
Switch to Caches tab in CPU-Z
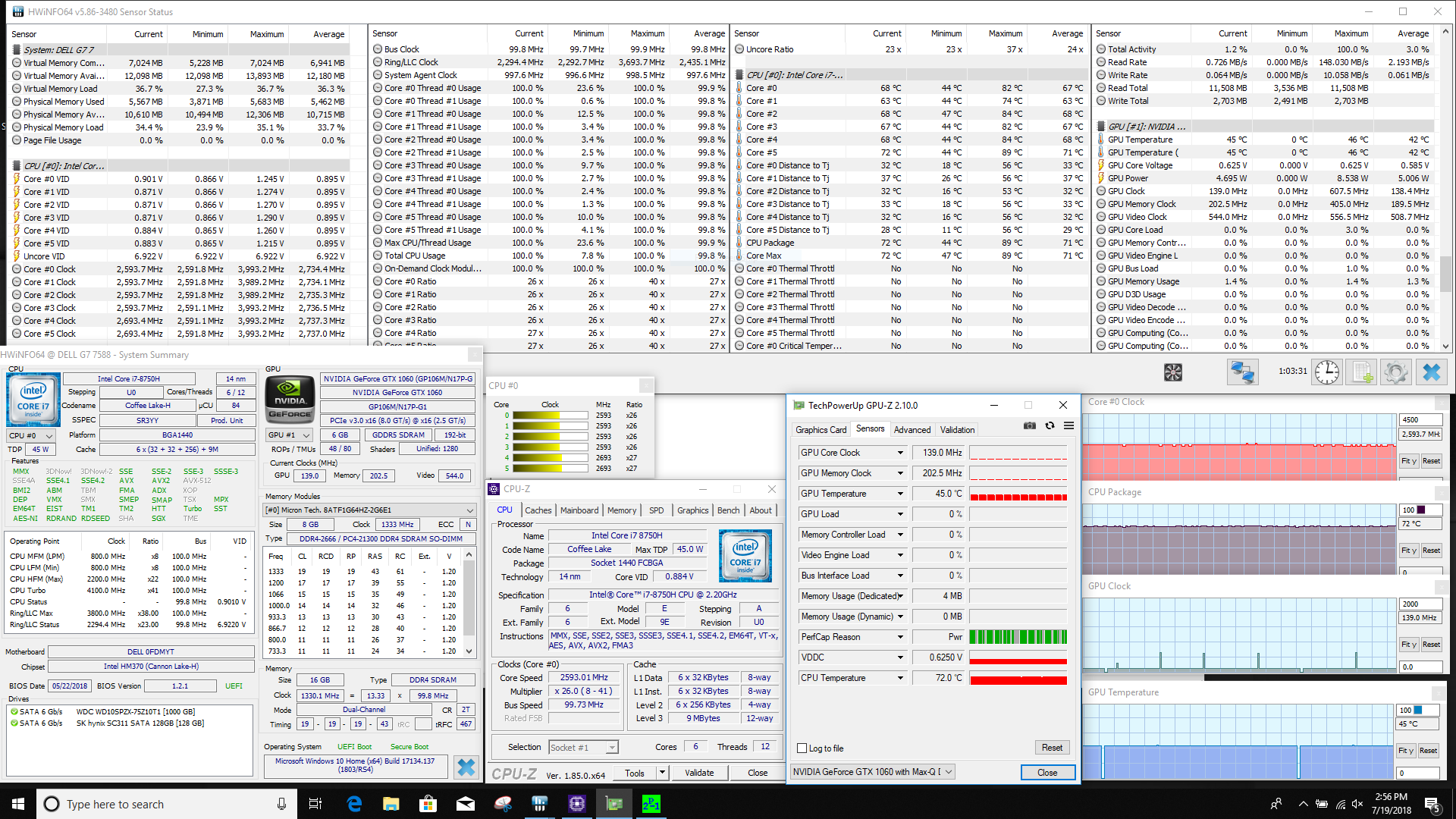tap(538, 510)
